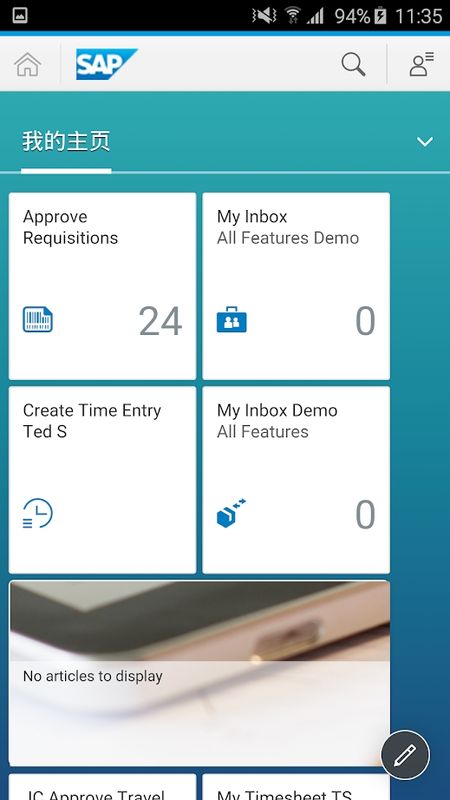This screenshot has height=800, width=450.
Task: Open the My Timesheet TS tile
Action: point(296,787)
